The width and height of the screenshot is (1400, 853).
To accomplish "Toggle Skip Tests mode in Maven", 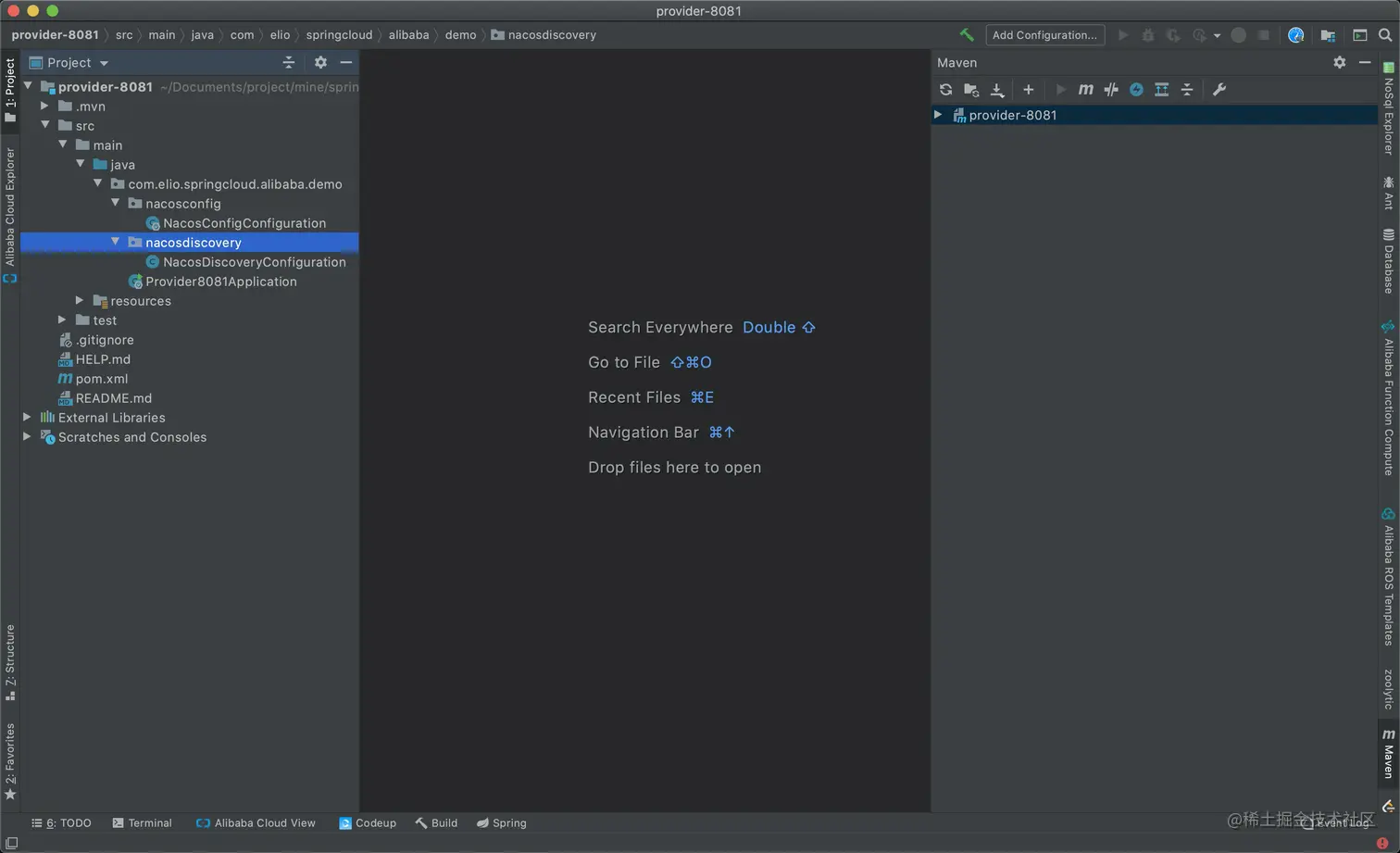I will pyautogui.click(x=1136, y=90).
